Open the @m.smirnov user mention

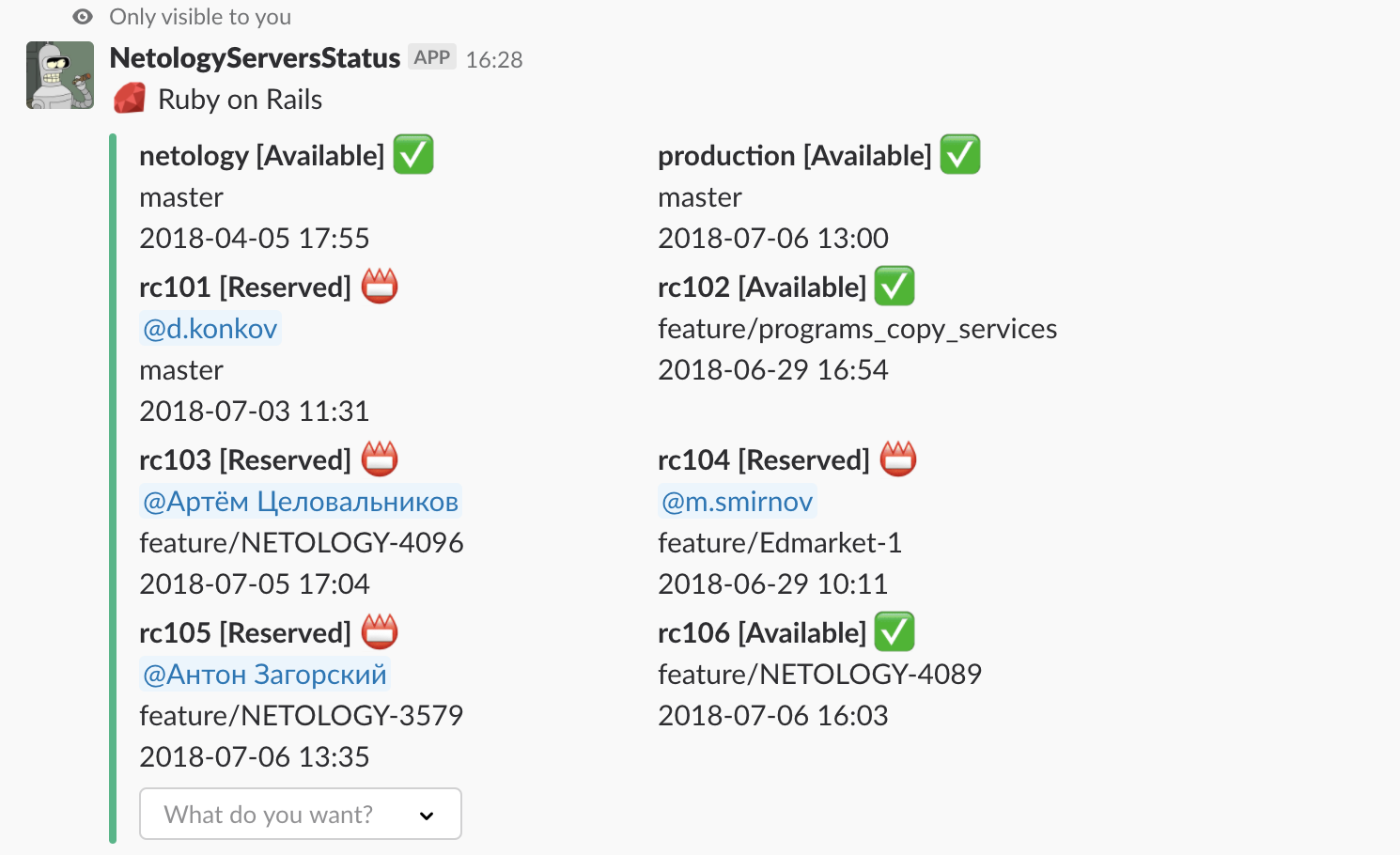coord(738,501)
